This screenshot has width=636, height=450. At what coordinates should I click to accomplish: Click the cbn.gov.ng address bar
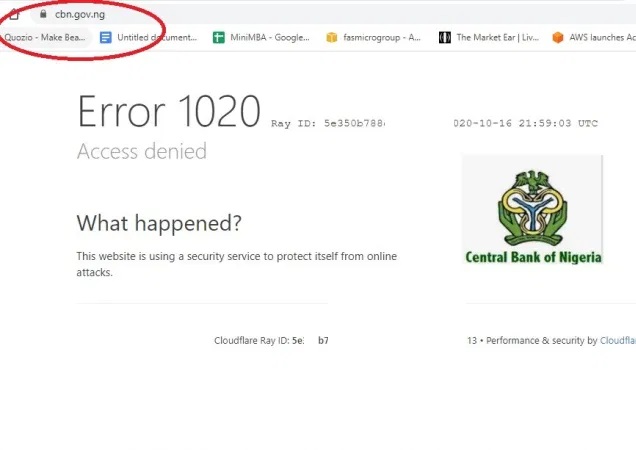(333, 14)
